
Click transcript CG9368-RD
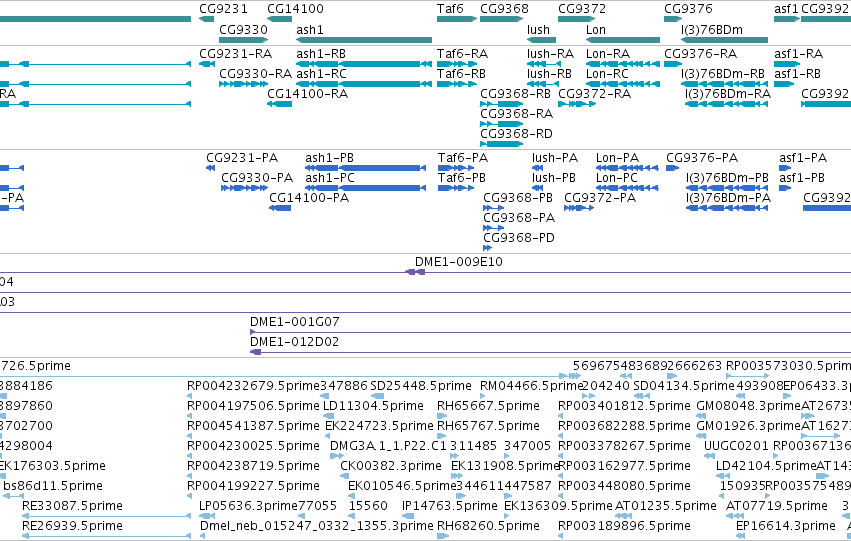click(501, 144)
